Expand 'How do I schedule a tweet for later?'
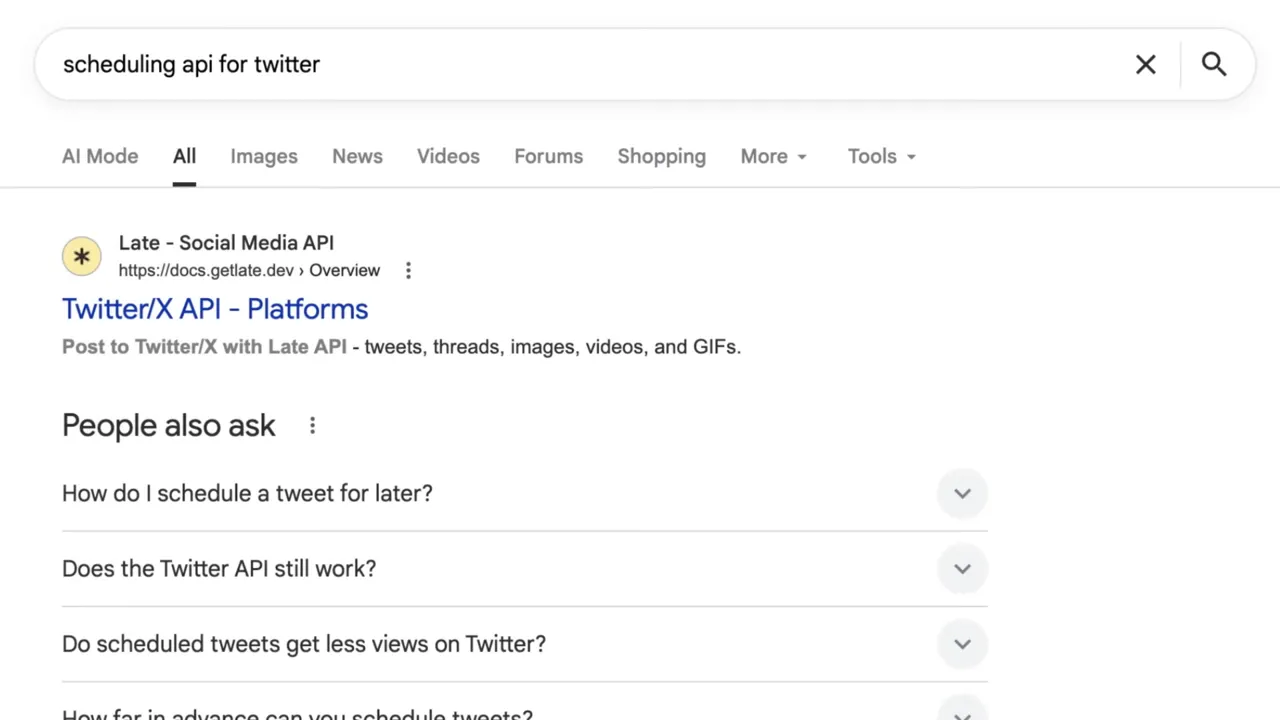The image size is (1280, 720). [524, 493]
